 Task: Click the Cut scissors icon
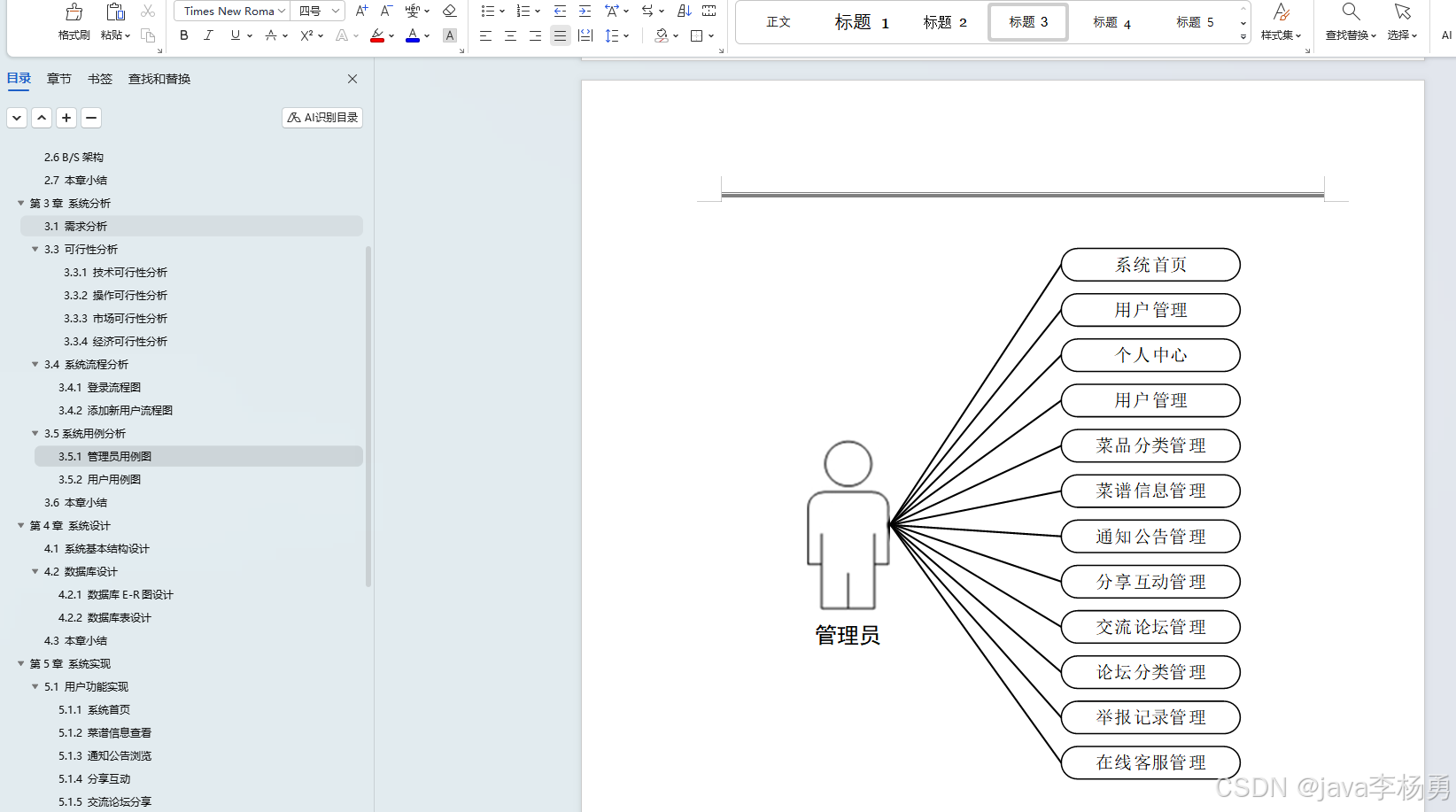pyautogui.click(x=148, y=12)
